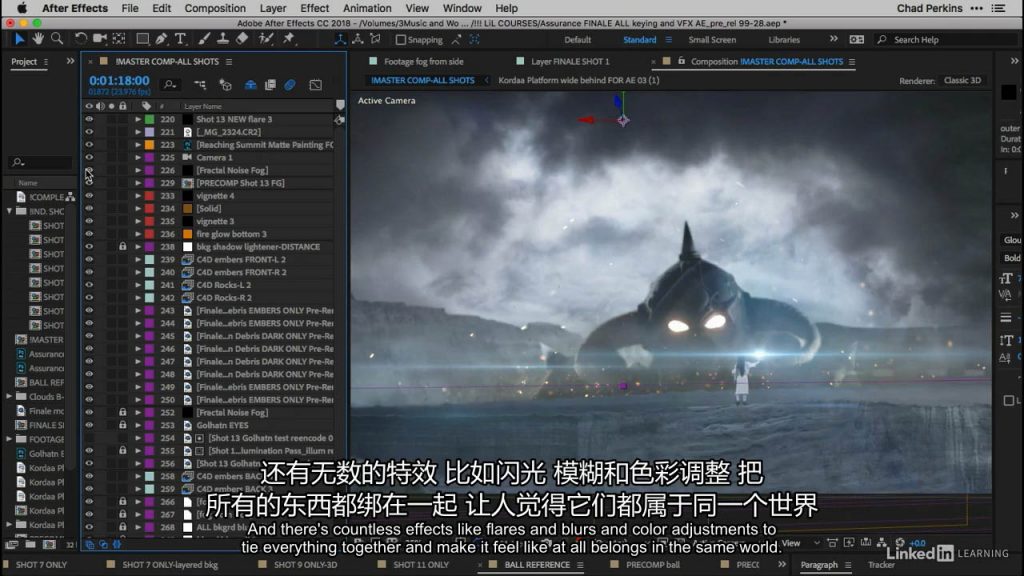Select the Zoom magnifier tool
This screenshot has height=576, width=1024.
(x=57, y=39)
